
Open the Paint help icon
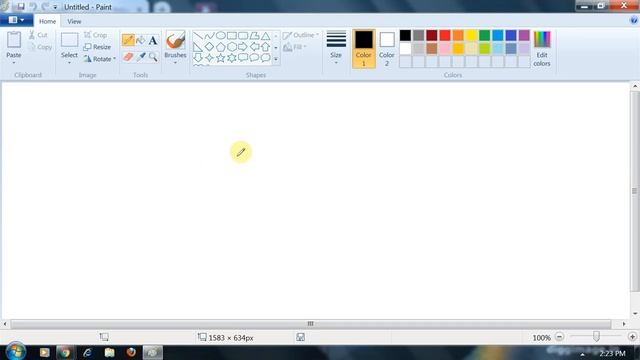coord(634,21)
